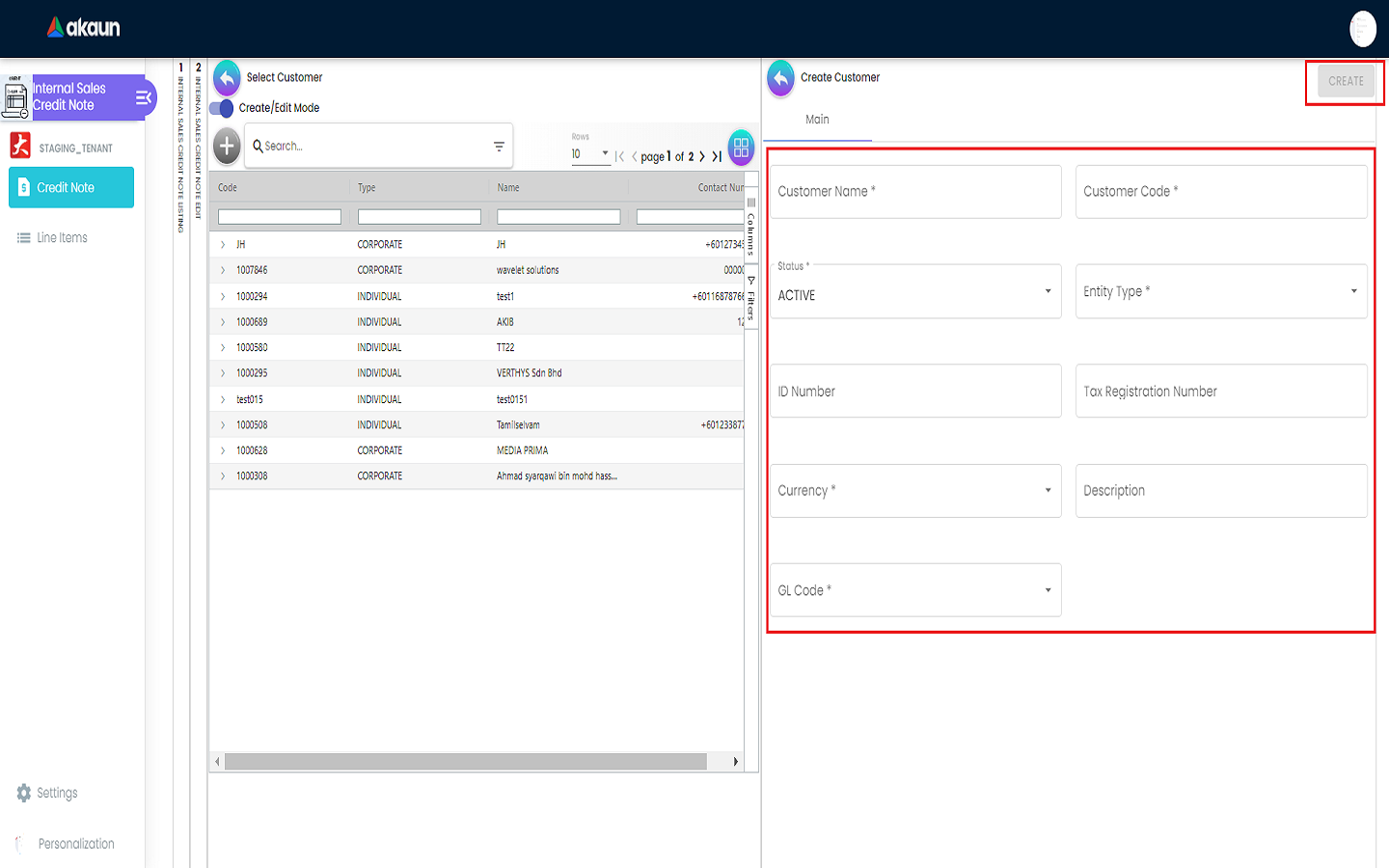This screenshot has width=1389, height=868.
Task: Open the Entity Type dropdown
Action: (1220, 291)
